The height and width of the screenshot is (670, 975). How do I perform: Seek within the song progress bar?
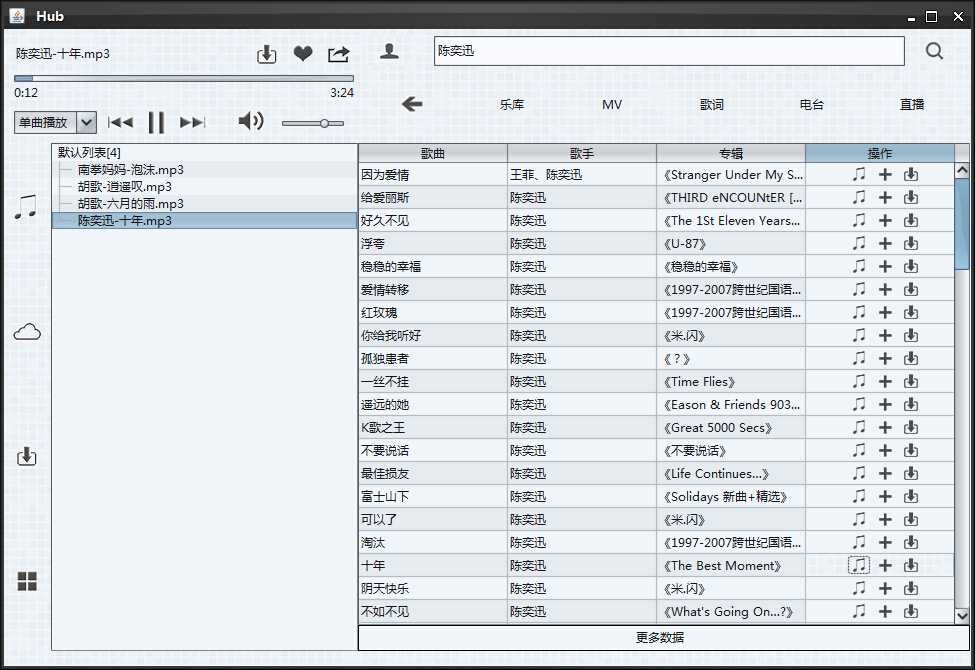(184, 78)
